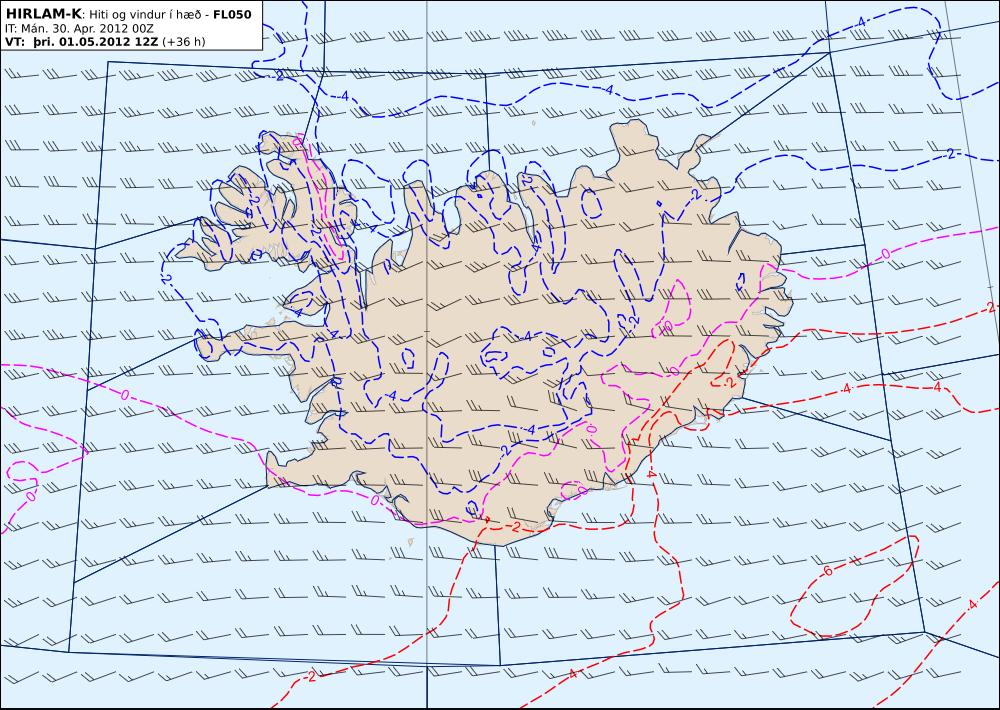Click the red 6 isotherm contour label
The image size is (1000, 710).
coord(828,571)
